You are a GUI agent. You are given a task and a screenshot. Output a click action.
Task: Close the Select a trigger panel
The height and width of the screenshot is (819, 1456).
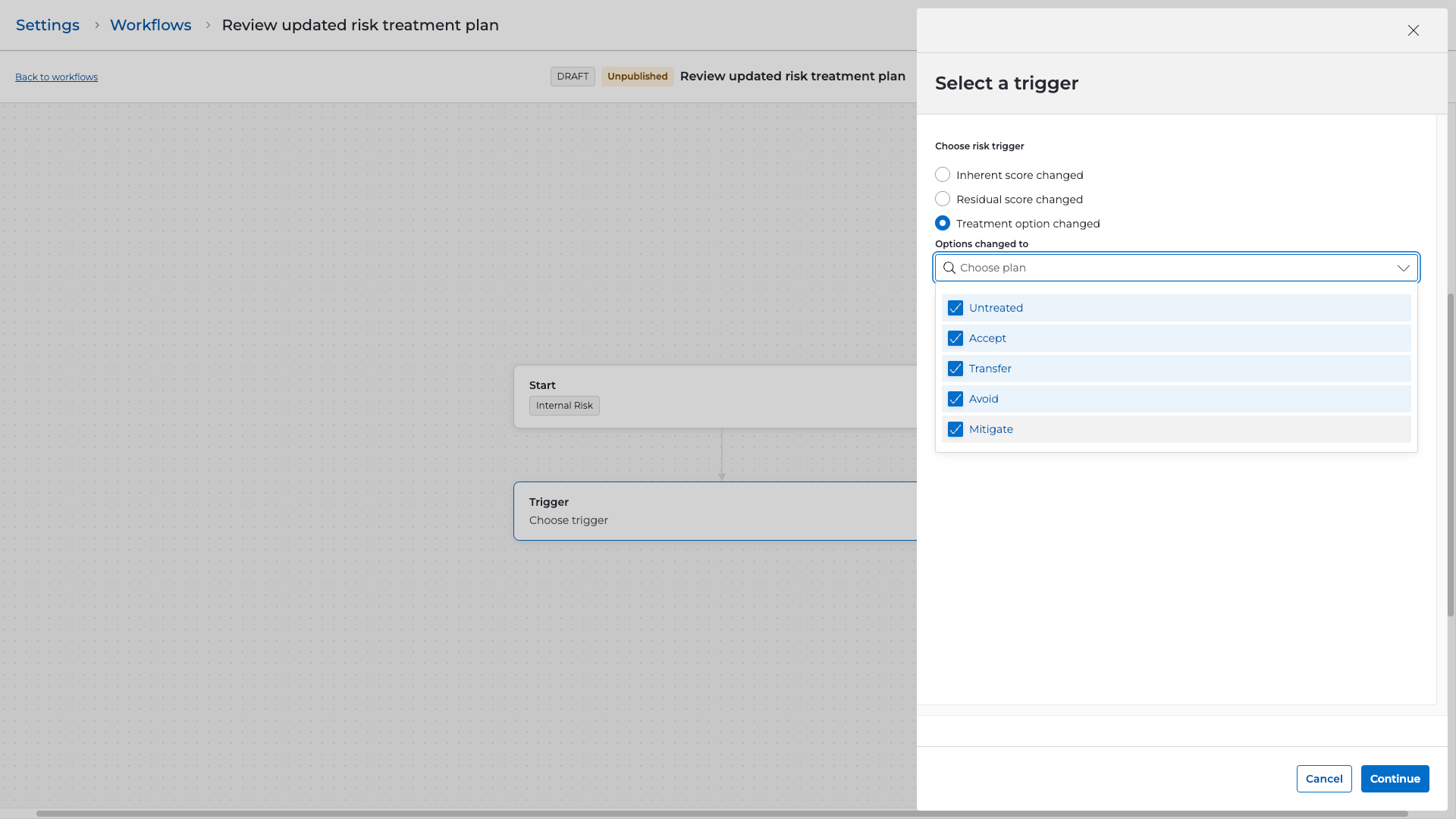tap(1413, 30)
